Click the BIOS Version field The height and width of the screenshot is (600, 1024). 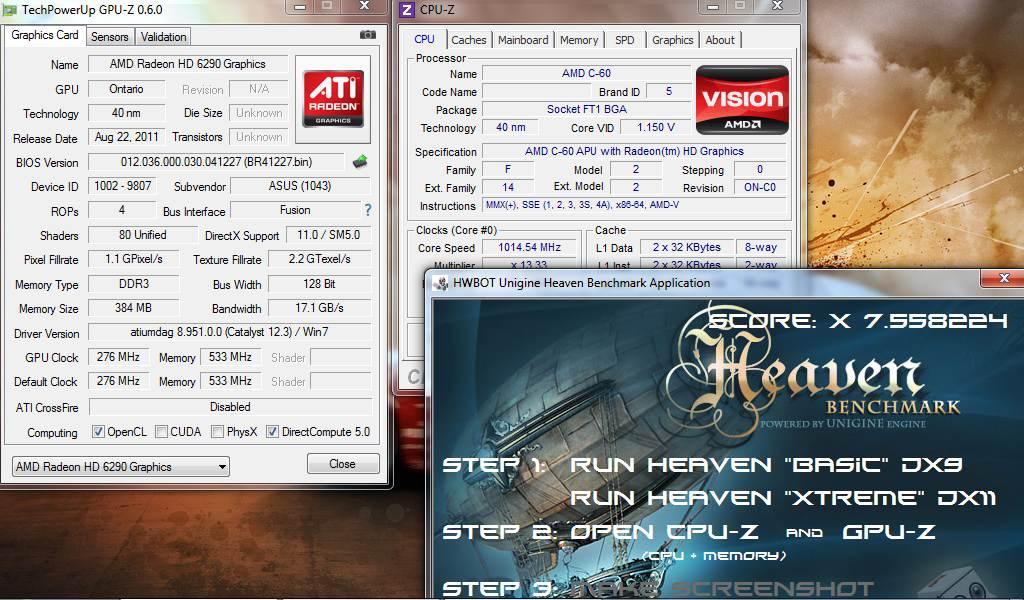pyautogui.click(x=216, y=161)
